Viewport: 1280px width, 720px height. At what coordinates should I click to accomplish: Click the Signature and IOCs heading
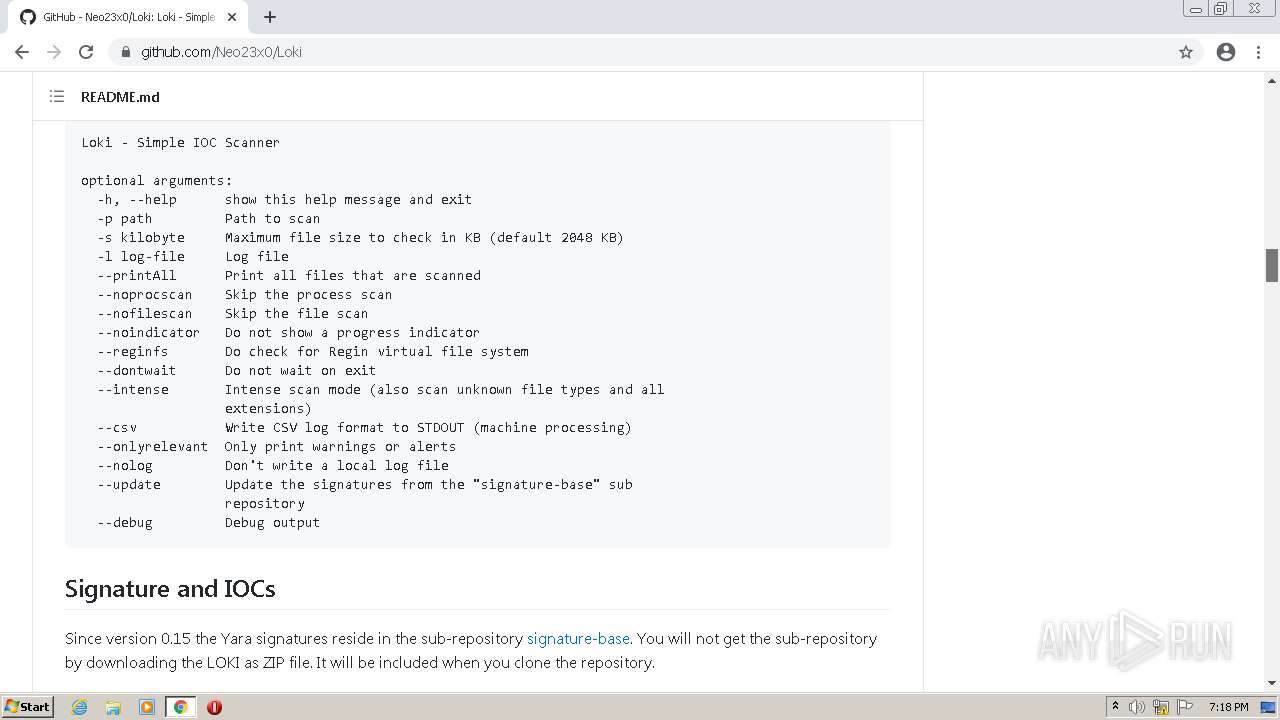170,588
